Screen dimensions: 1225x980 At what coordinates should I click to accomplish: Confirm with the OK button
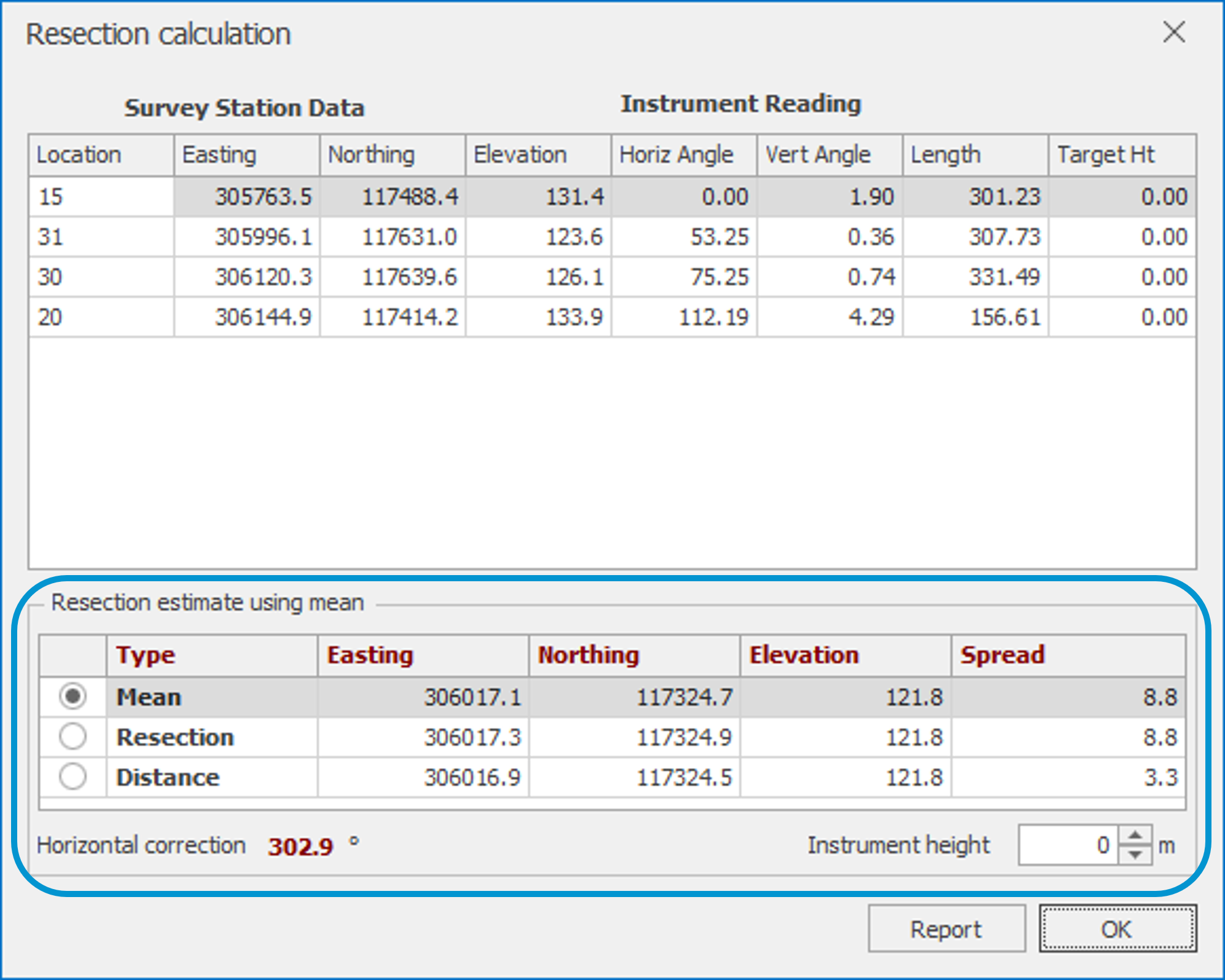pyautogui.click(x=1117, y=929)
